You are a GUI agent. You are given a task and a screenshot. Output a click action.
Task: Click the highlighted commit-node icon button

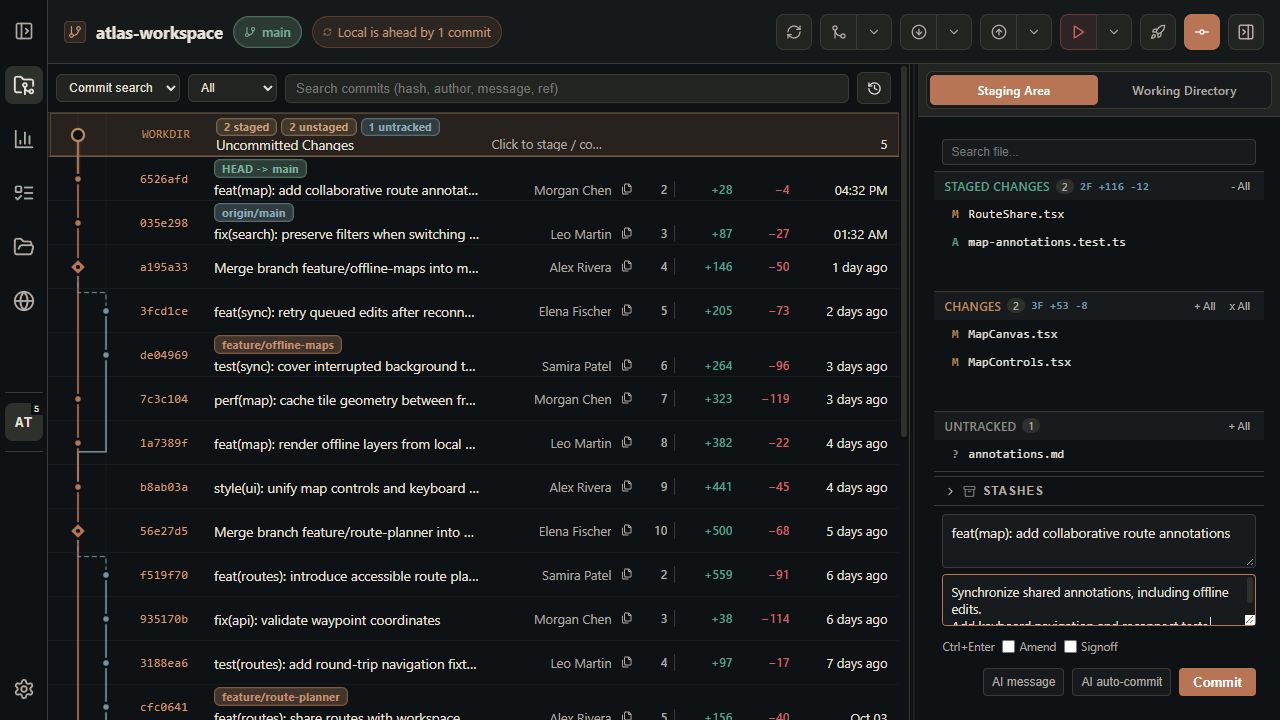point(1202,32)
